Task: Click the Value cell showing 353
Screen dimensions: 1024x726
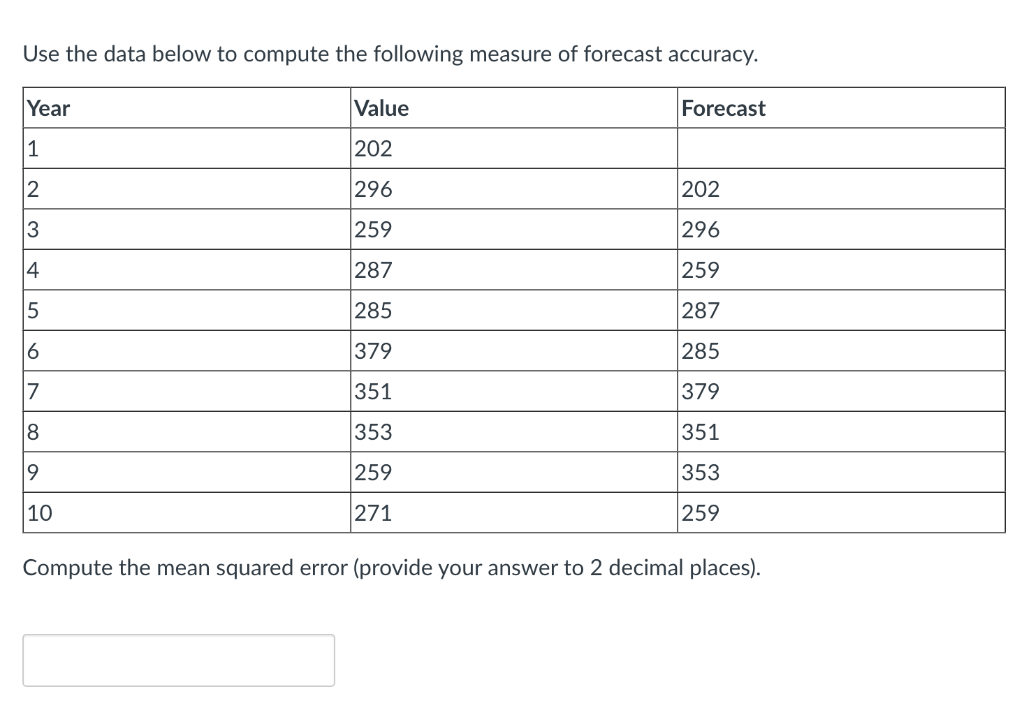Action: pyautogui.click(x=371, y=431)
